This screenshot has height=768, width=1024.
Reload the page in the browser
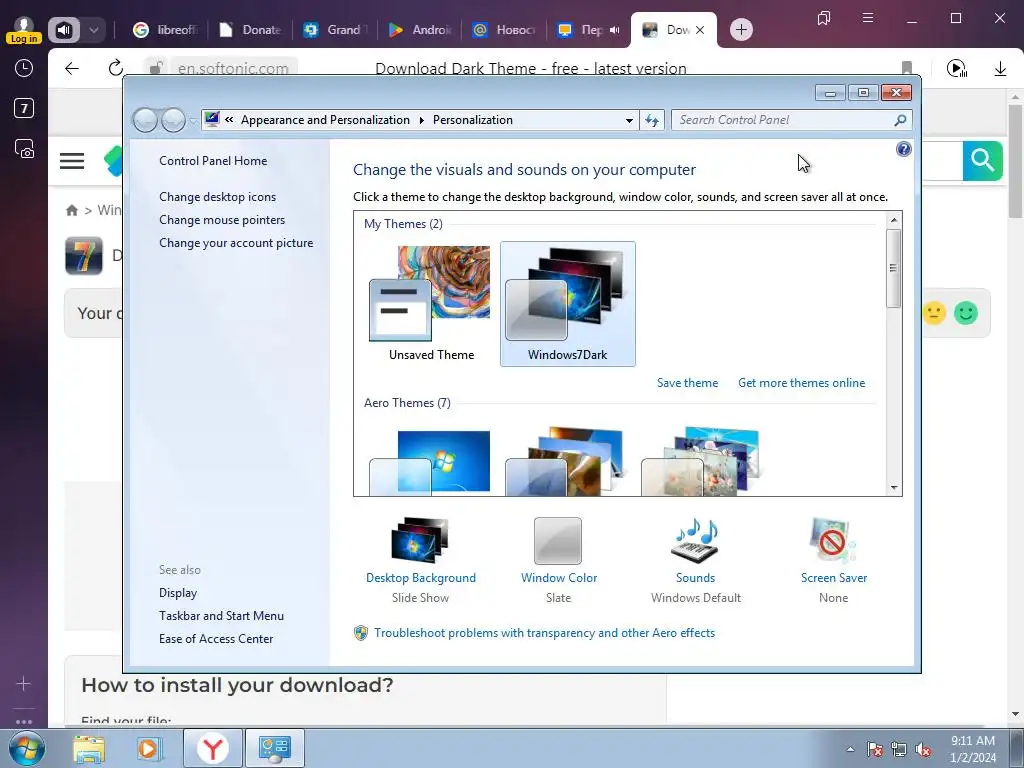click(116, 68)
